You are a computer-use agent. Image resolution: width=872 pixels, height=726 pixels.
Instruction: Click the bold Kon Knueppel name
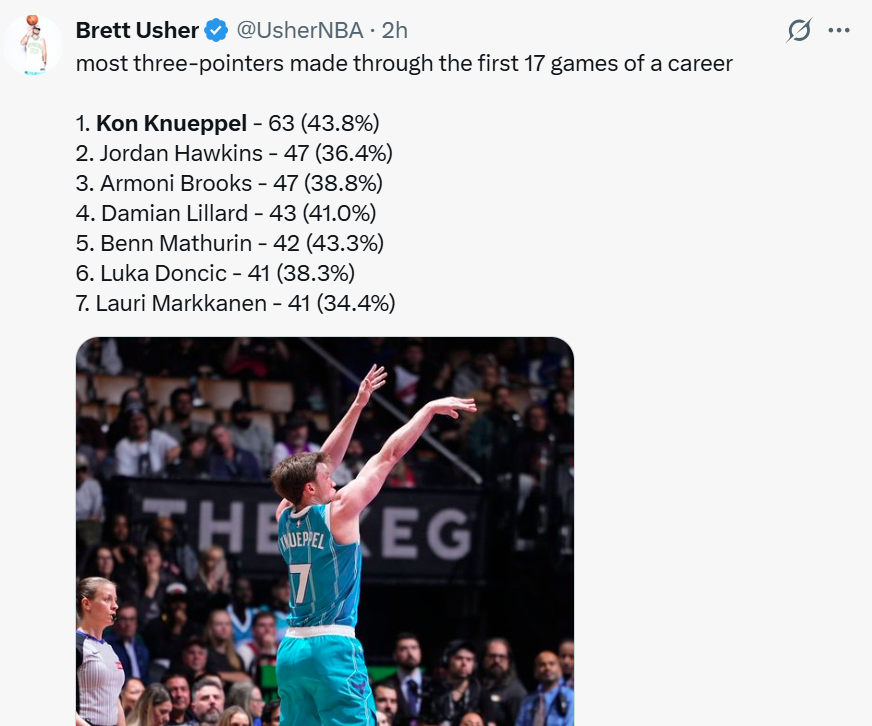[x=171, y=124]
